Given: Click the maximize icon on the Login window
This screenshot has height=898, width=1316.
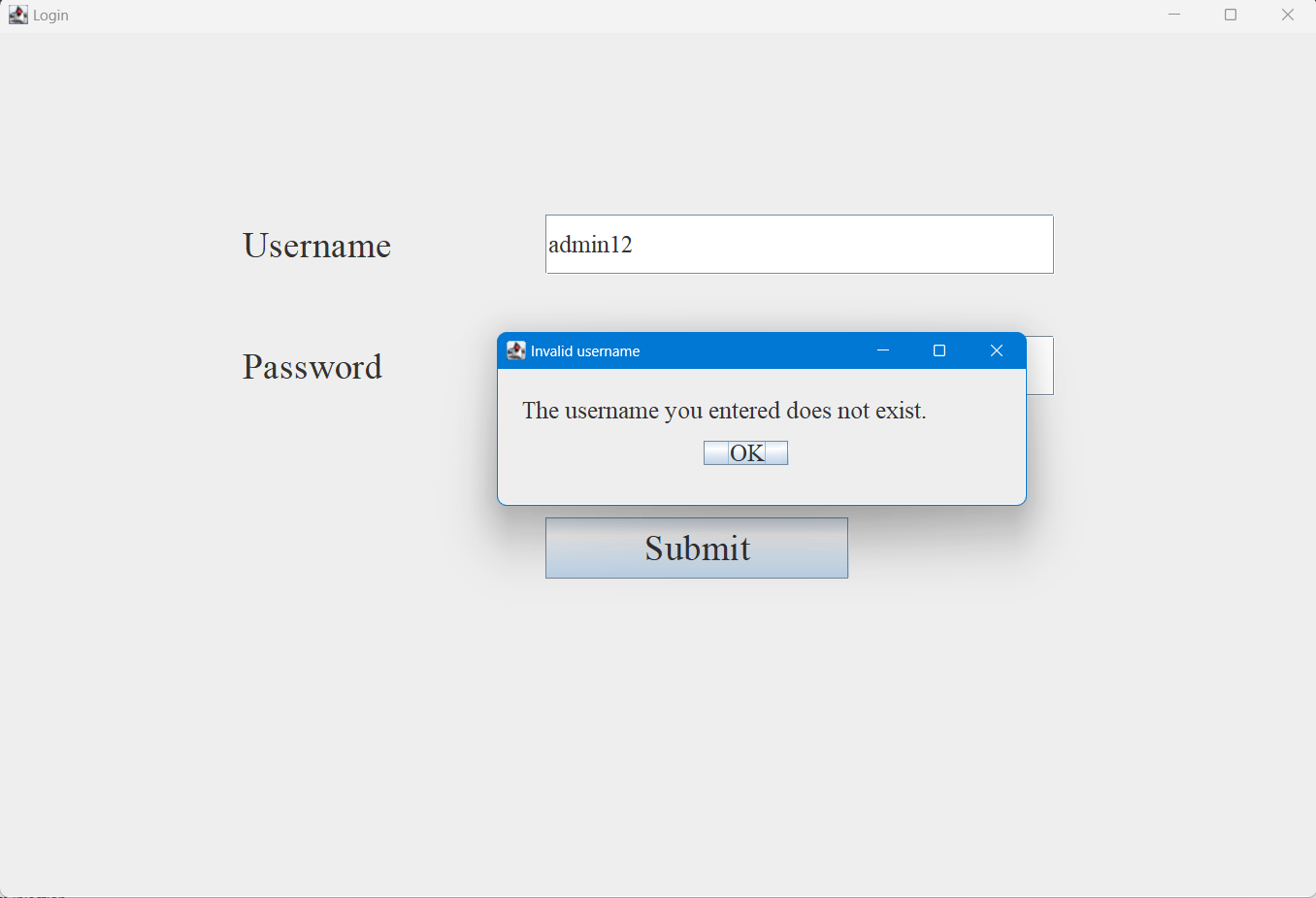Looking at the screenshot, I should point(1231,15).
